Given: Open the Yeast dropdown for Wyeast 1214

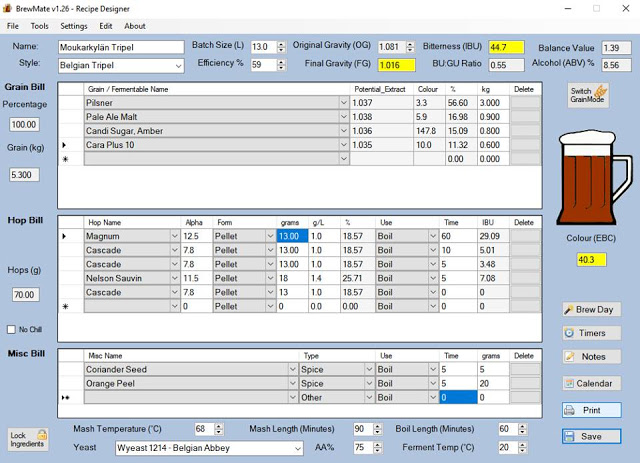Looking at the screenshot, I should click(x=296, y=448).
